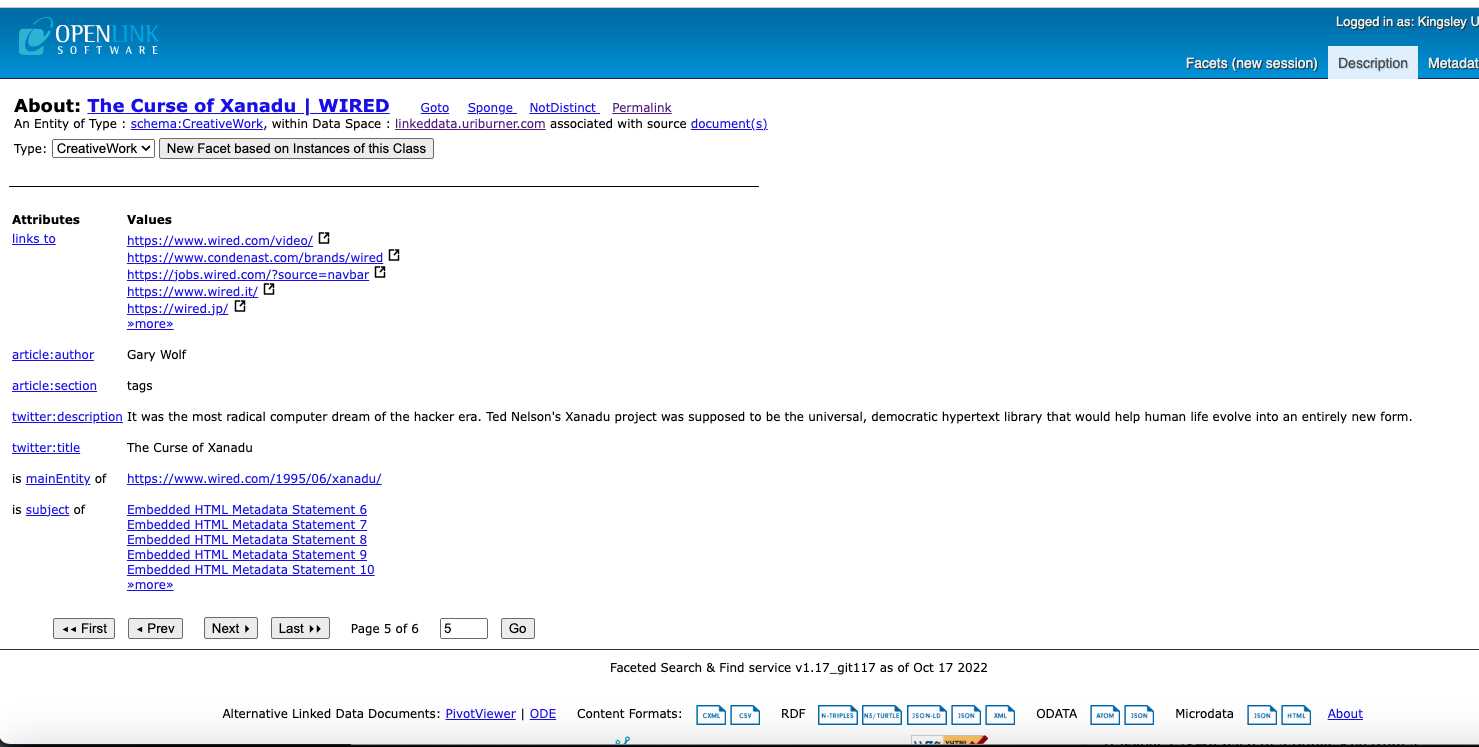Click the article:section attribute link
The image size is (1479, 747).
click(55, 386)
